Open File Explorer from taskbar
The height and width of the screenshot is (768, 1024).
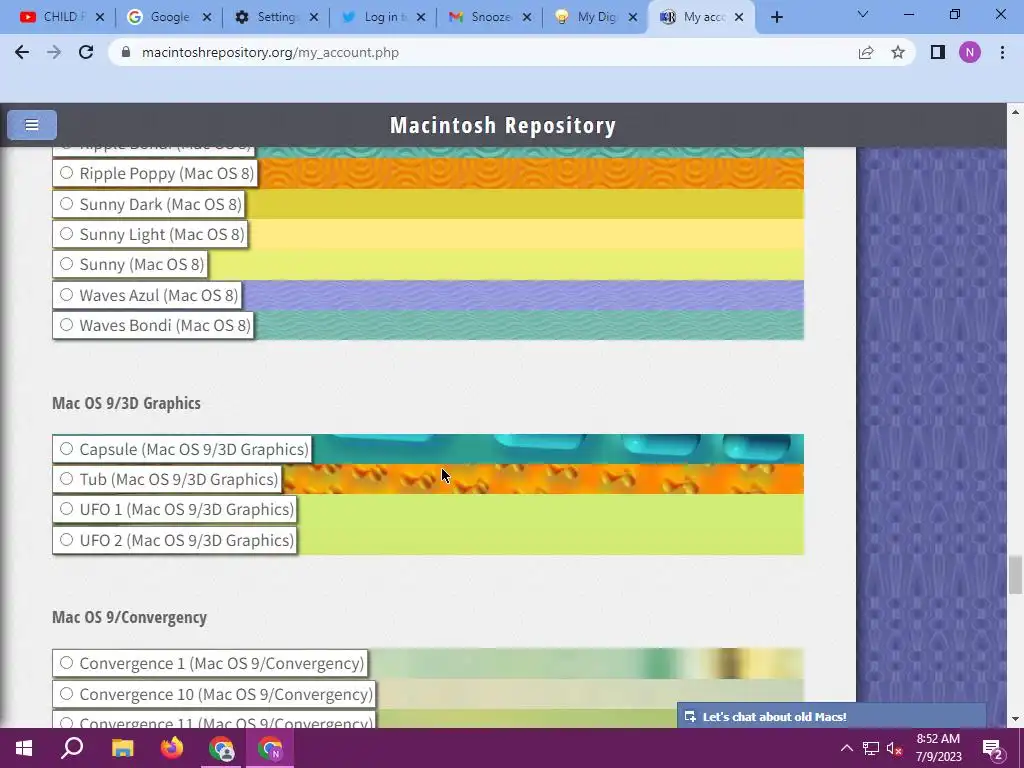pyautogui.click(x=122, y=748)
